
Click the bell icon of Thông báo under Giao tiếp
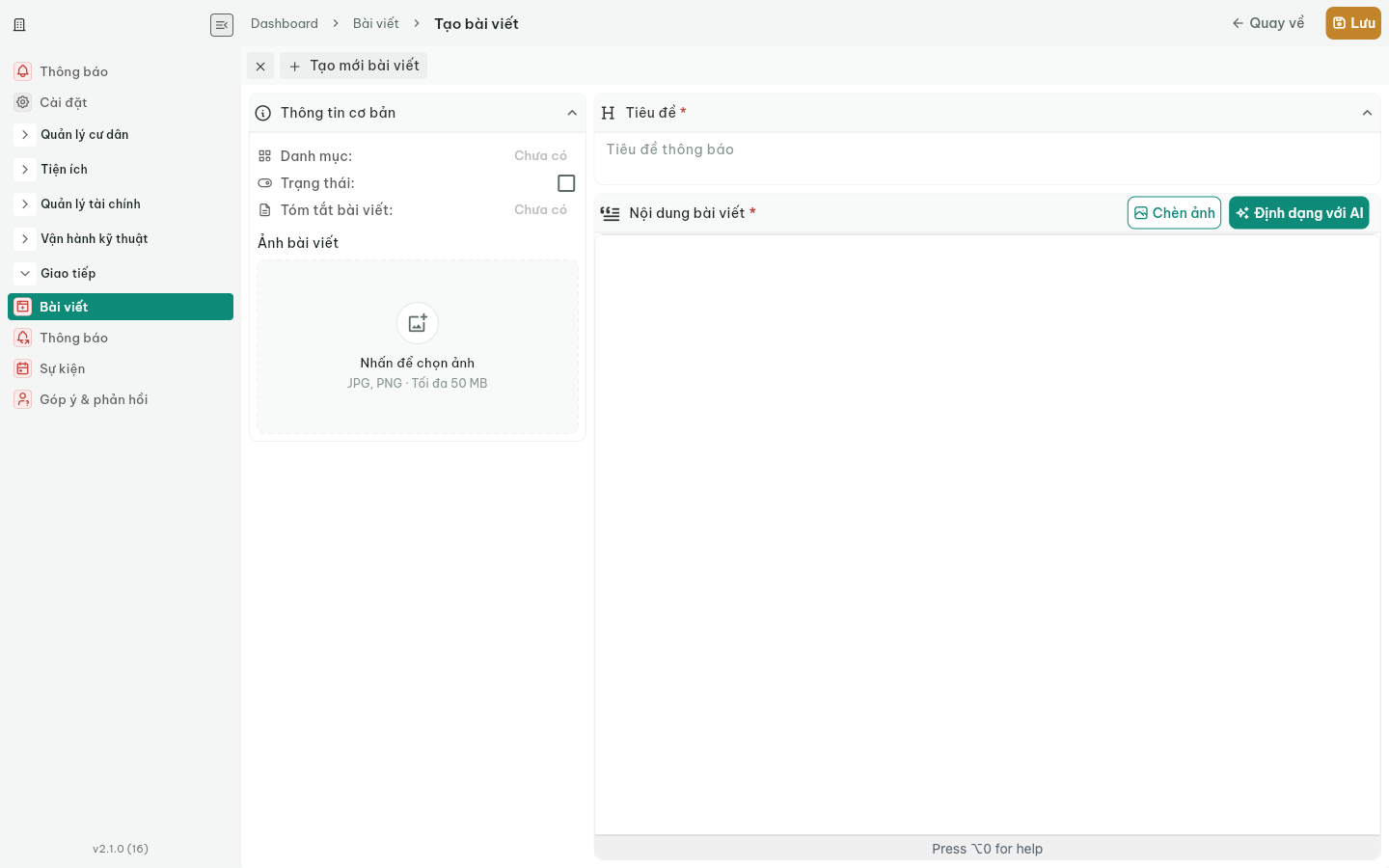coord(23,338)
